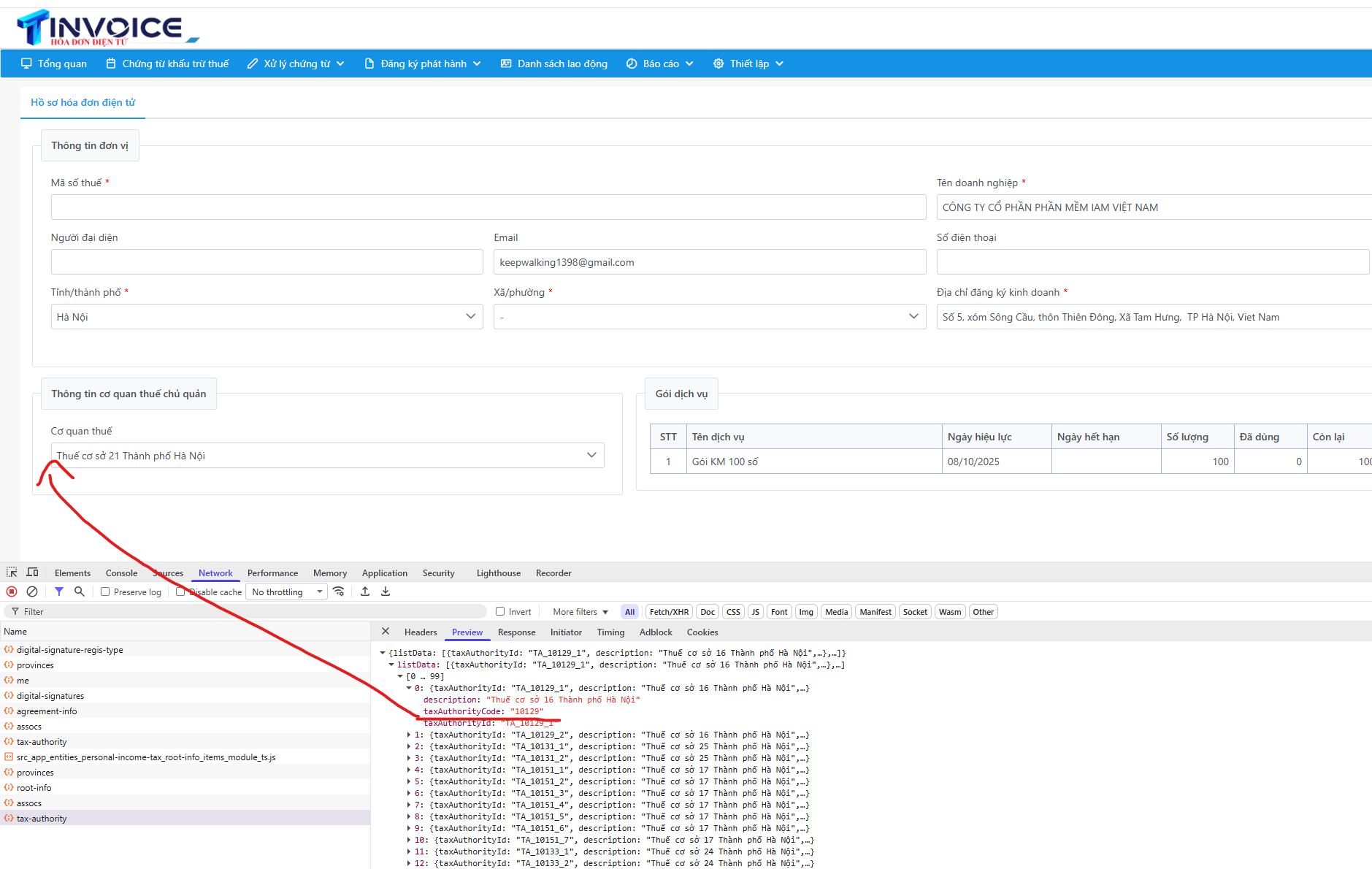Open network conditions wifi icon
The width and height of the screenshot is (1372, 869).
339,592
